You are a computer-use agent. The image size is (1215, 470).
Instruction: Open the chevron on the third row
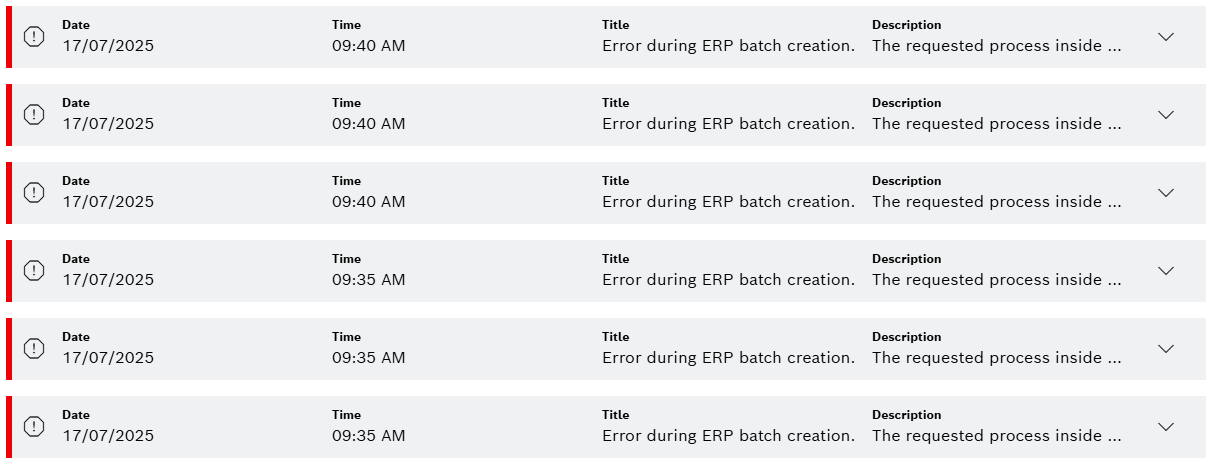tap(1165, 193)
